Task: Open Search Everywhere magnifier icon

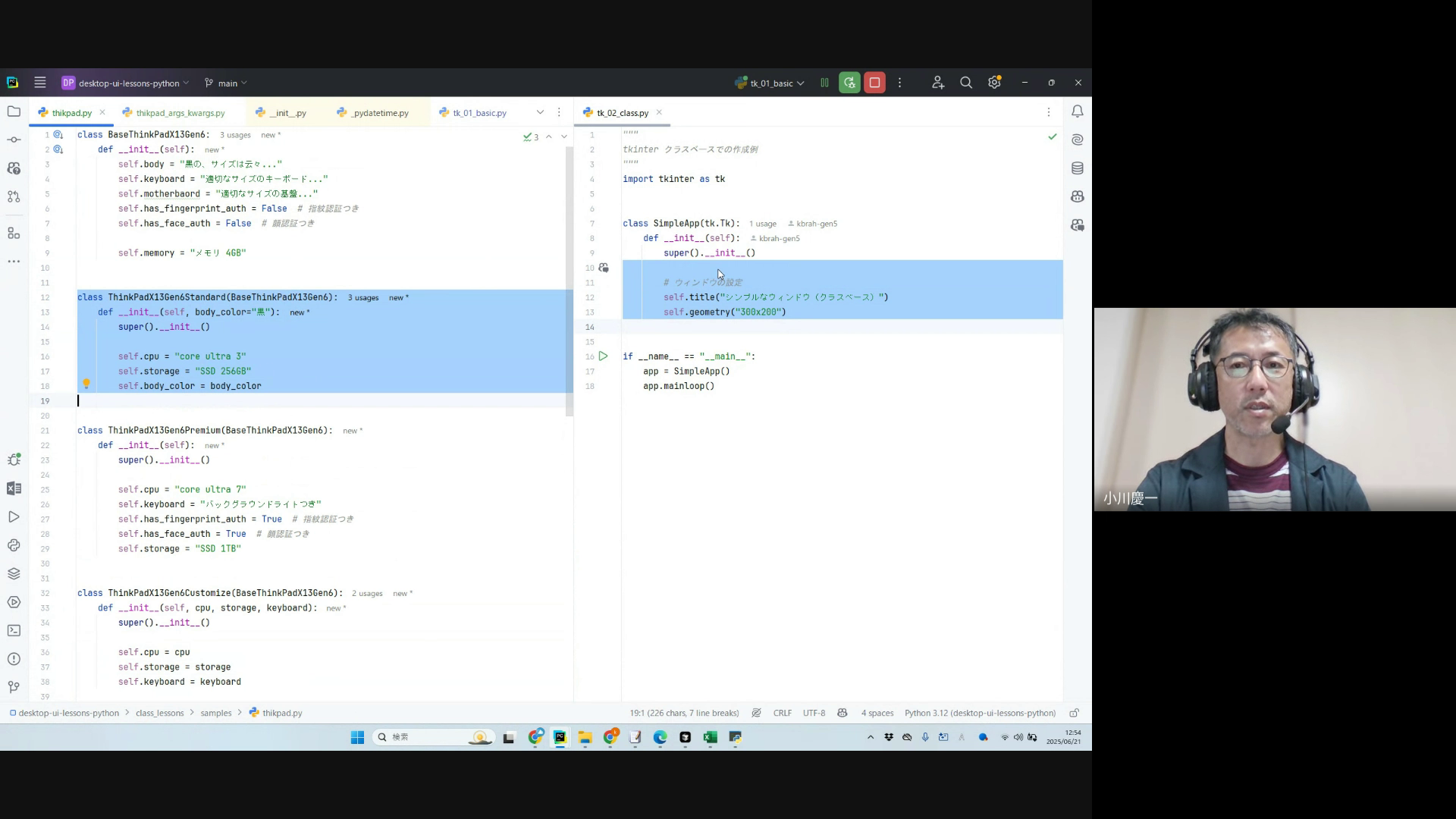Action: click(965, 83)
